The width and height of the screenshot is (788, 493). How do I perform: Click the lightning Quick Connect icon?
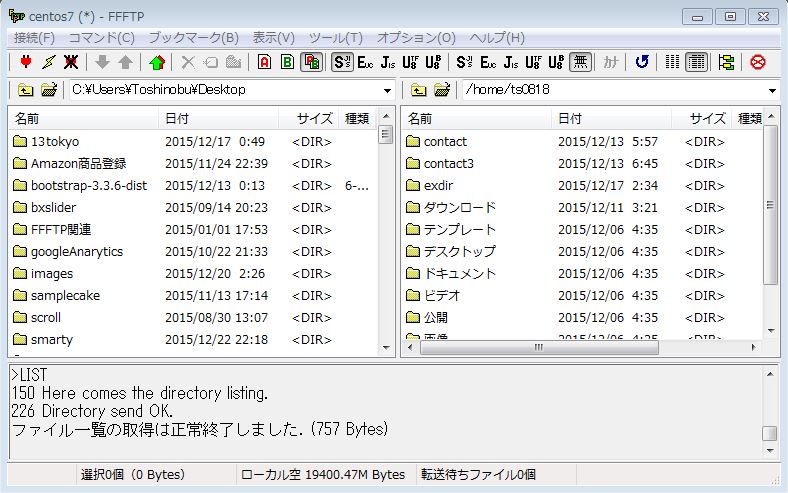click(x=48, y=62)
